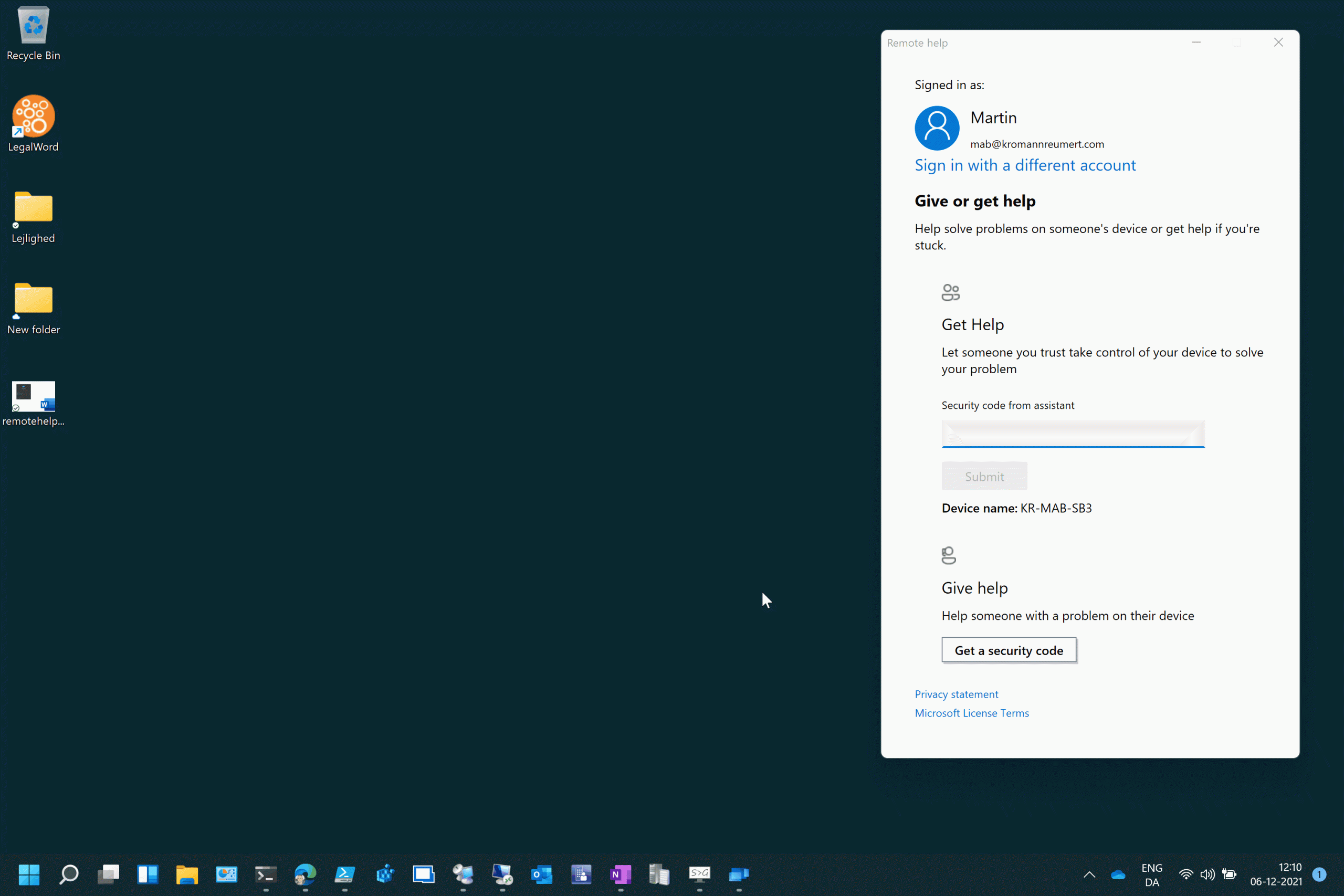Click the Device name KR-MAB-SB3 text

[x=1016, y=508]
